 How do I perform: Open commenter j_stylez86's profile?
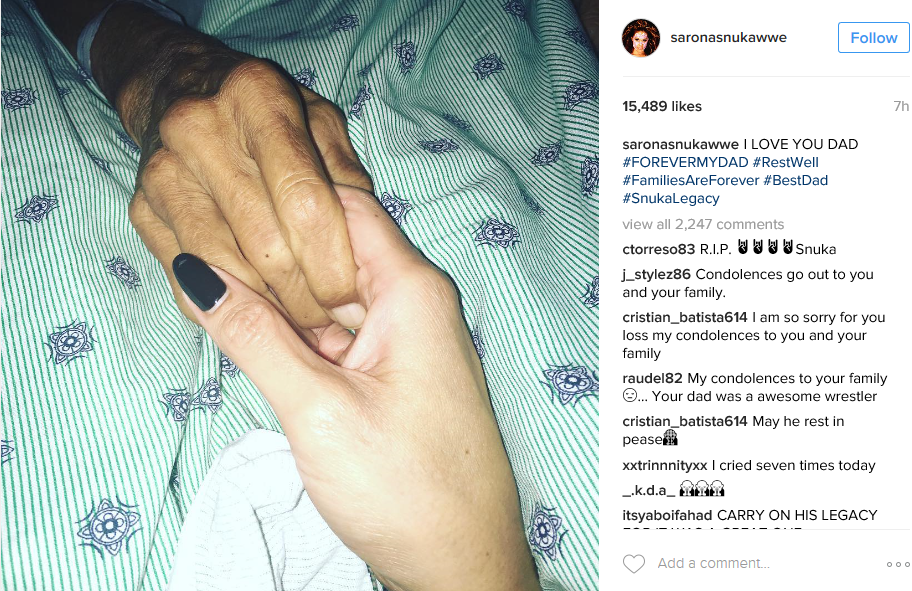tap(656, 274)
